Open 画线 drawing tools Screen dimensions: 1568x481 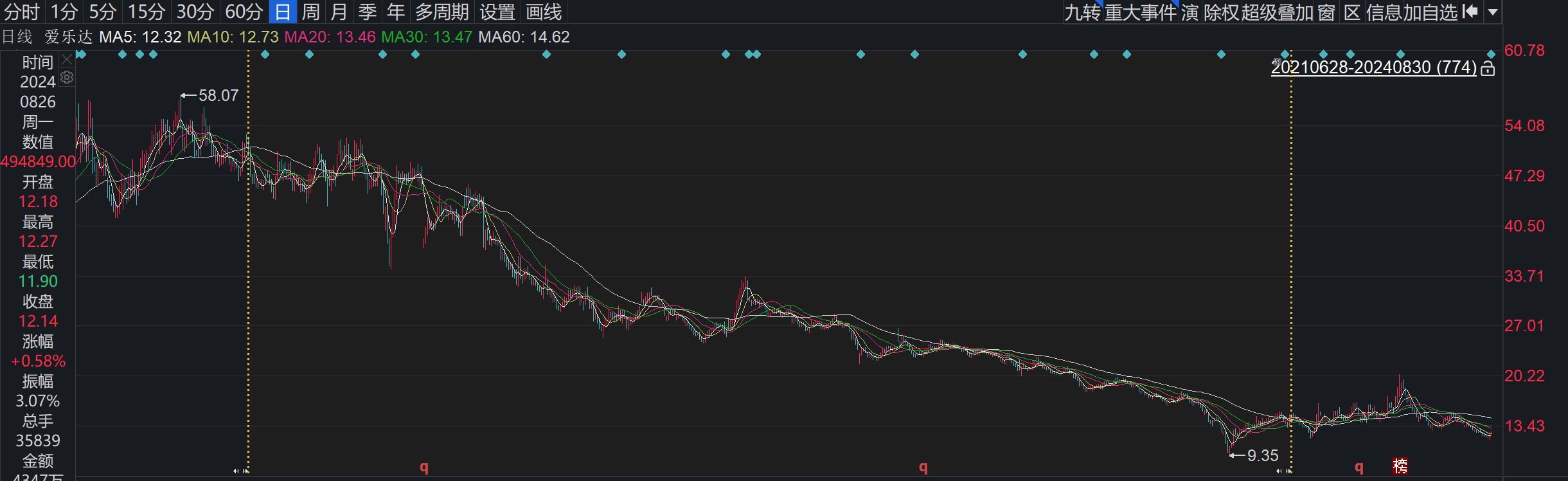tap(544, 12)
